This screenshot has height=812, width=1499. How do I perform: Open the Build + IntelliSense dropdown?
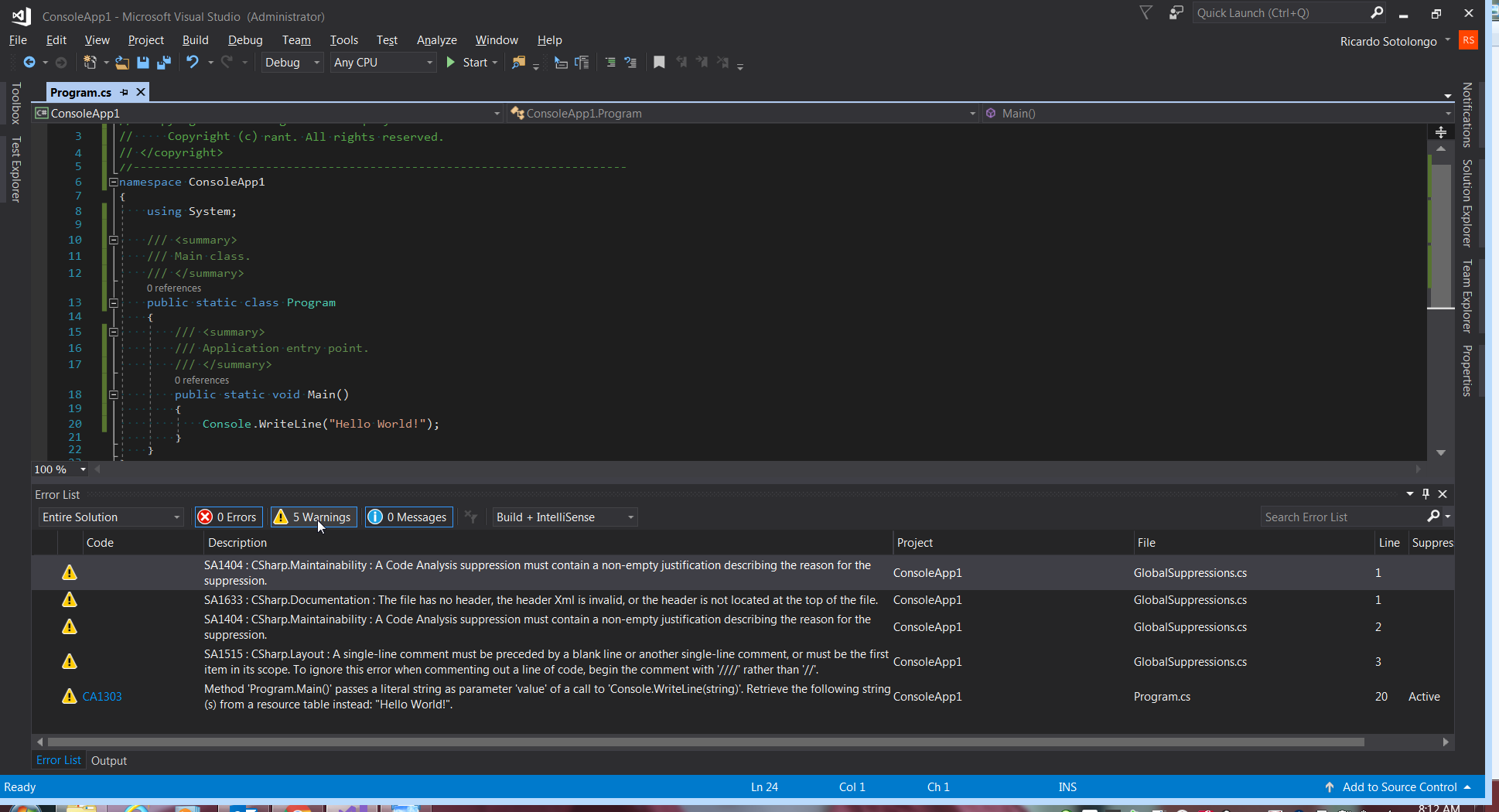click(565, 517)
